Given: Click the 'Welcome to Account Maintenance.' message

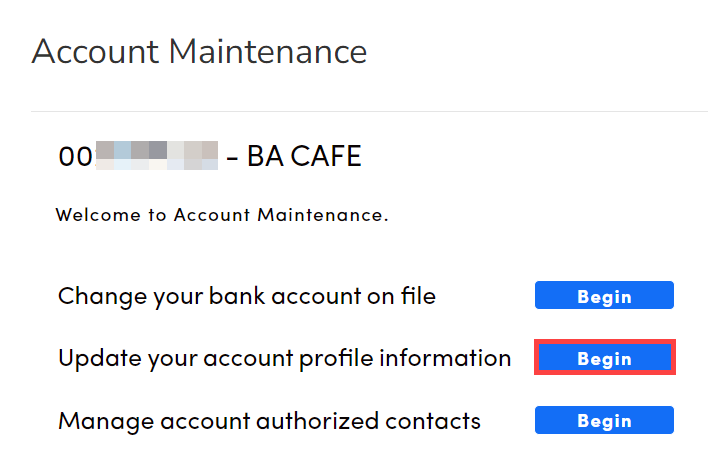Looking at the screenshot, I should click(221, 214).
